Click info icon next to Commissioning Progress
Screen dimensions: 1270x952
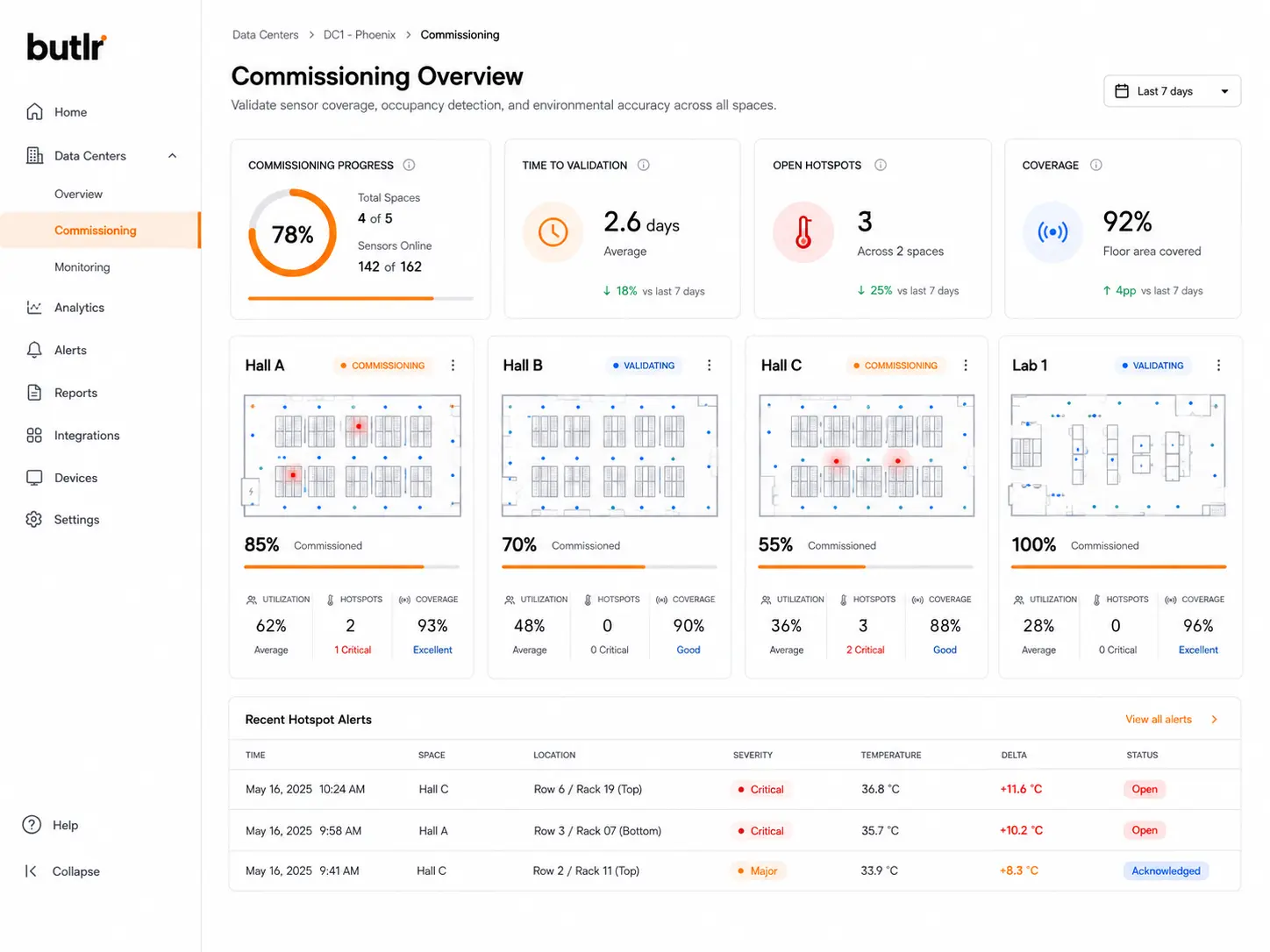click(409, 165)
